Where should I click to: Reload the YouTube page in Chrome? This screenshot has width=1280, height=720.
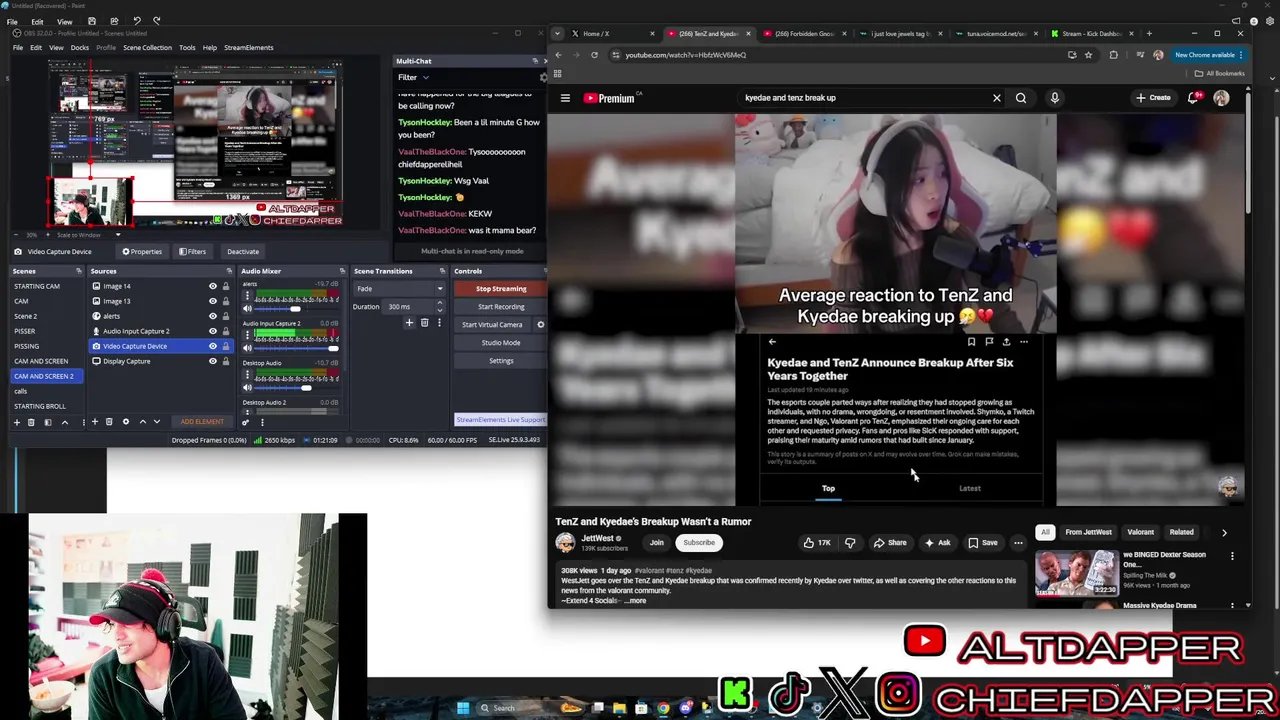594,55
